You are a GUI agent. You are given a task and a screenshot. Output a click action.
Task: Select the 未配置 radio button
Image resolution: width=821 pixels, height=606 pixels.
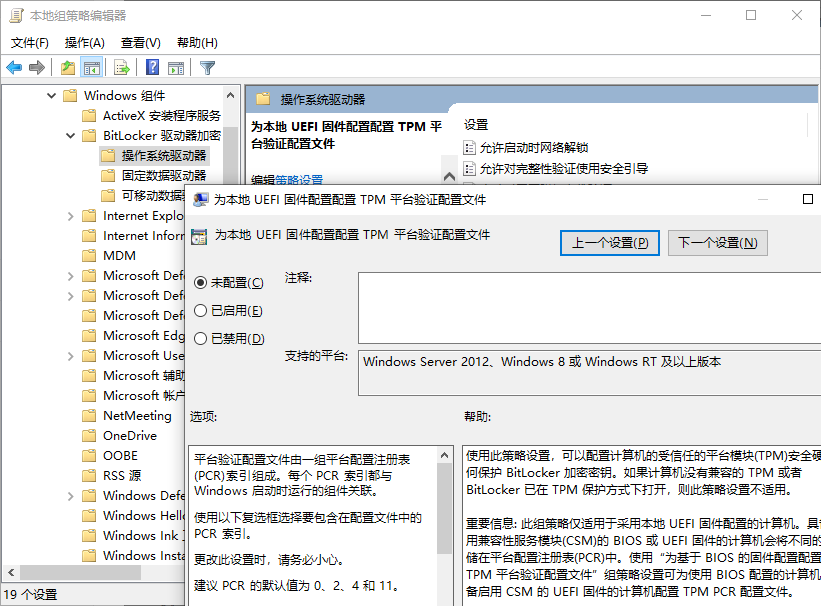click(201, 283)
